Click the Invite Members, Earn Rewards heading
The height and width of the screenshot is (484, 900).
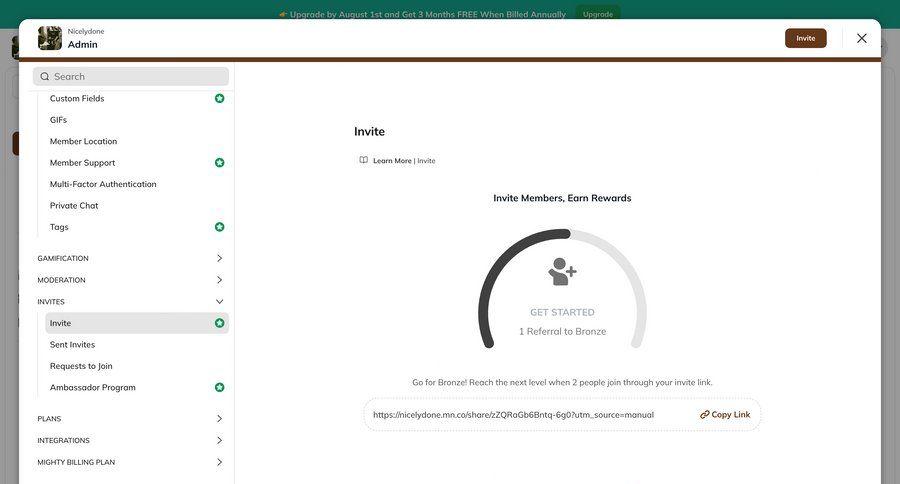(562, 198)
